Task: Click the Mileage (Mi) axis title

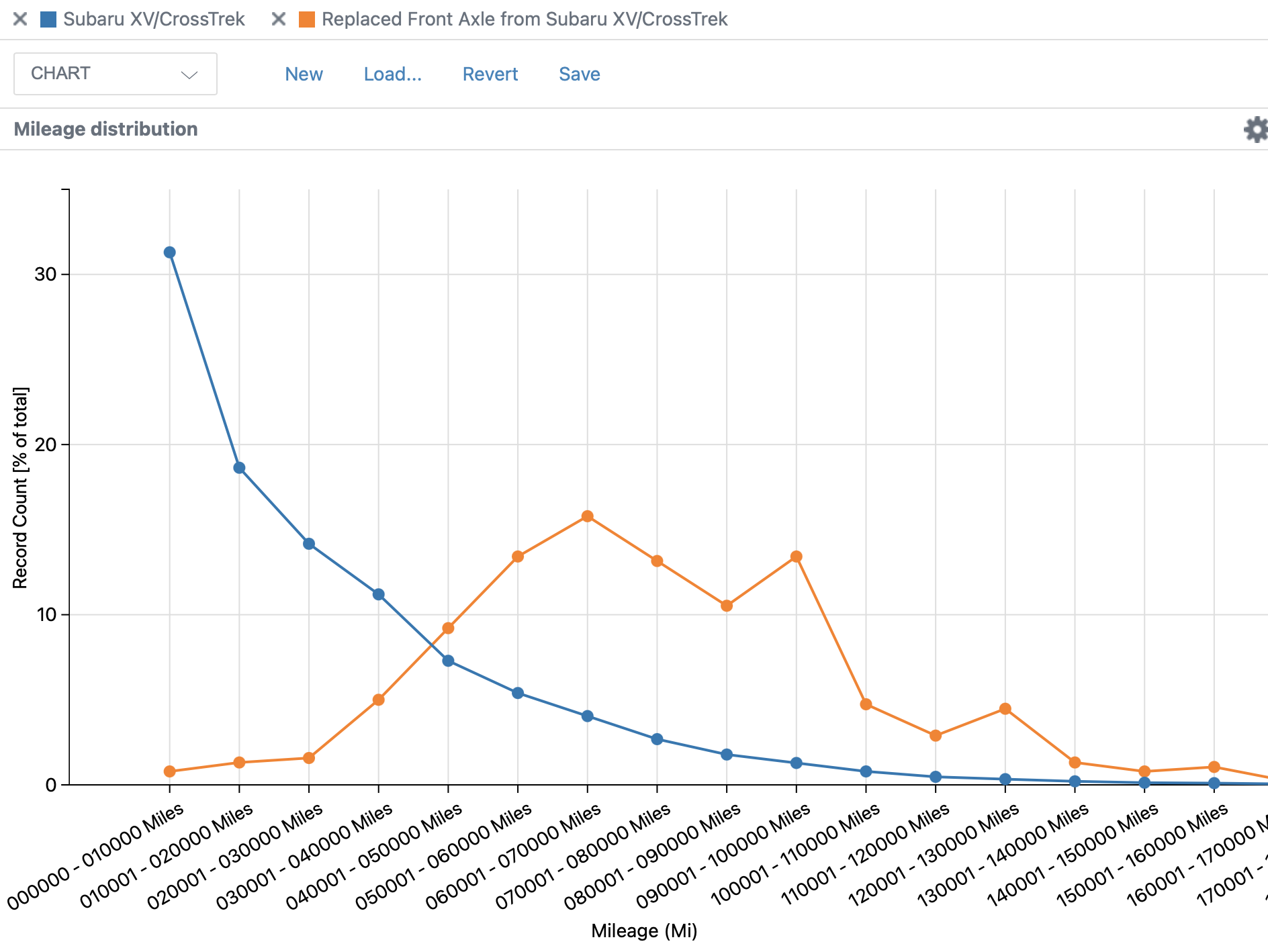Action: [644, 931]
